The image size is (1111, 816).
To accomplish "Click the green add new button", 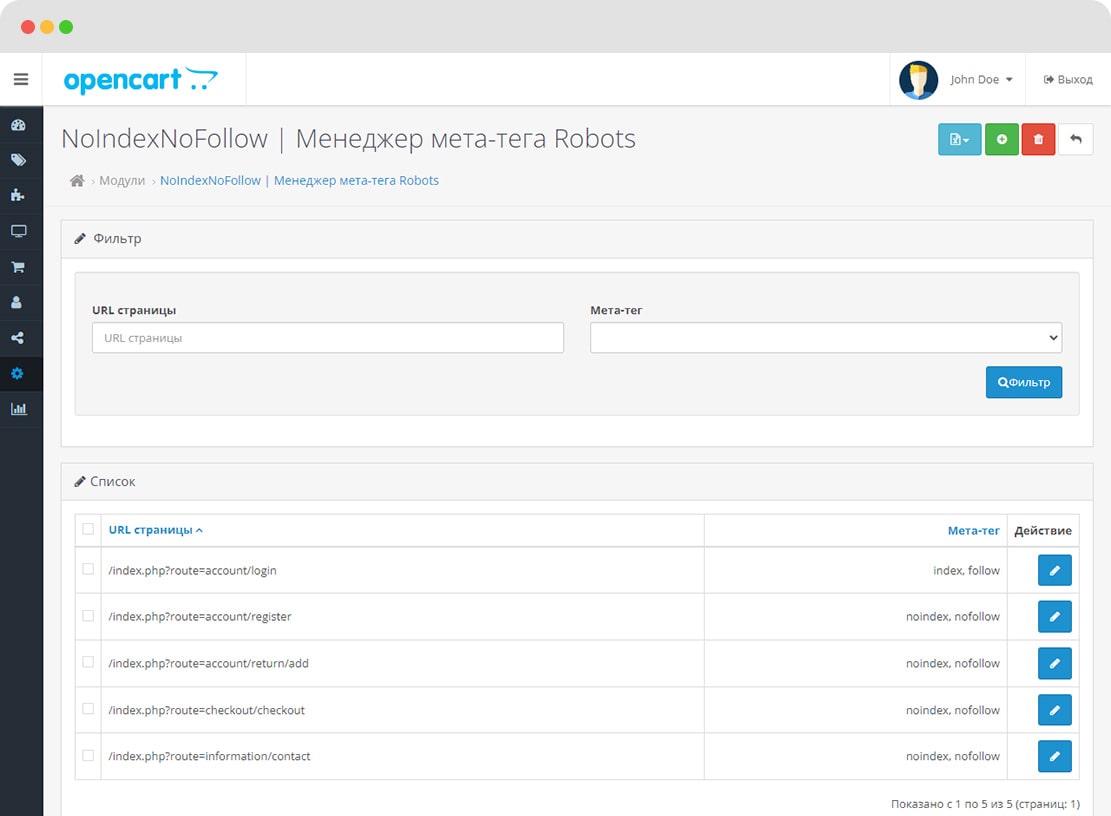I will pos(1002,140).
